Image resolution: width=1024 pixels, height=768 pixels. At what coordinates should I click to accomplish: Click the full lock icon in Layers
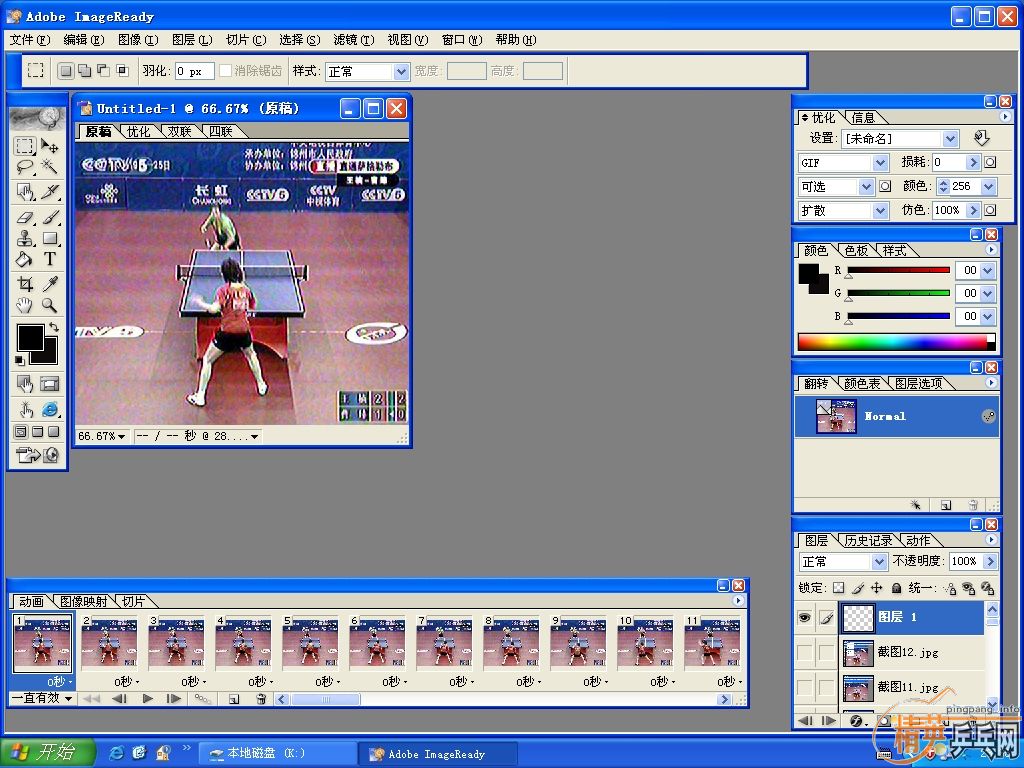point(897,588)
